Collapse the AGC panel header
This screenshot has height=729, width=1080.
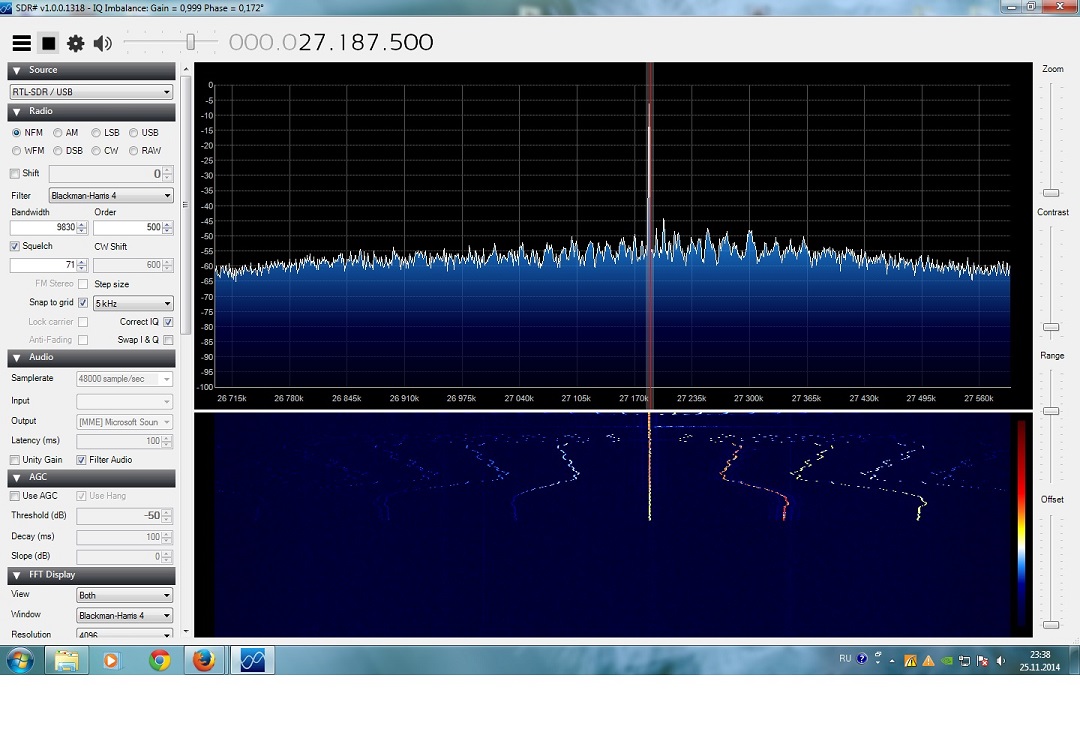[92, 478]
